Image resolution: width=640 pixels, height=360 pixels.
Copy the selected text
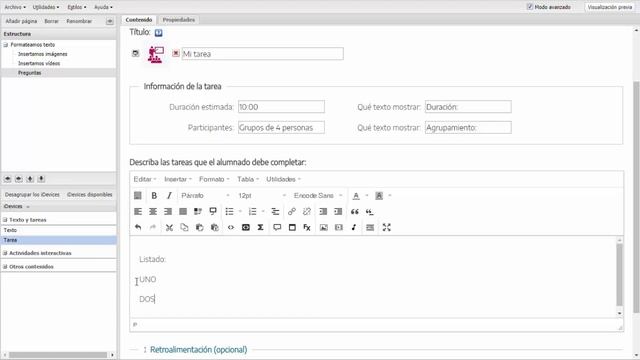click(184, 227)
